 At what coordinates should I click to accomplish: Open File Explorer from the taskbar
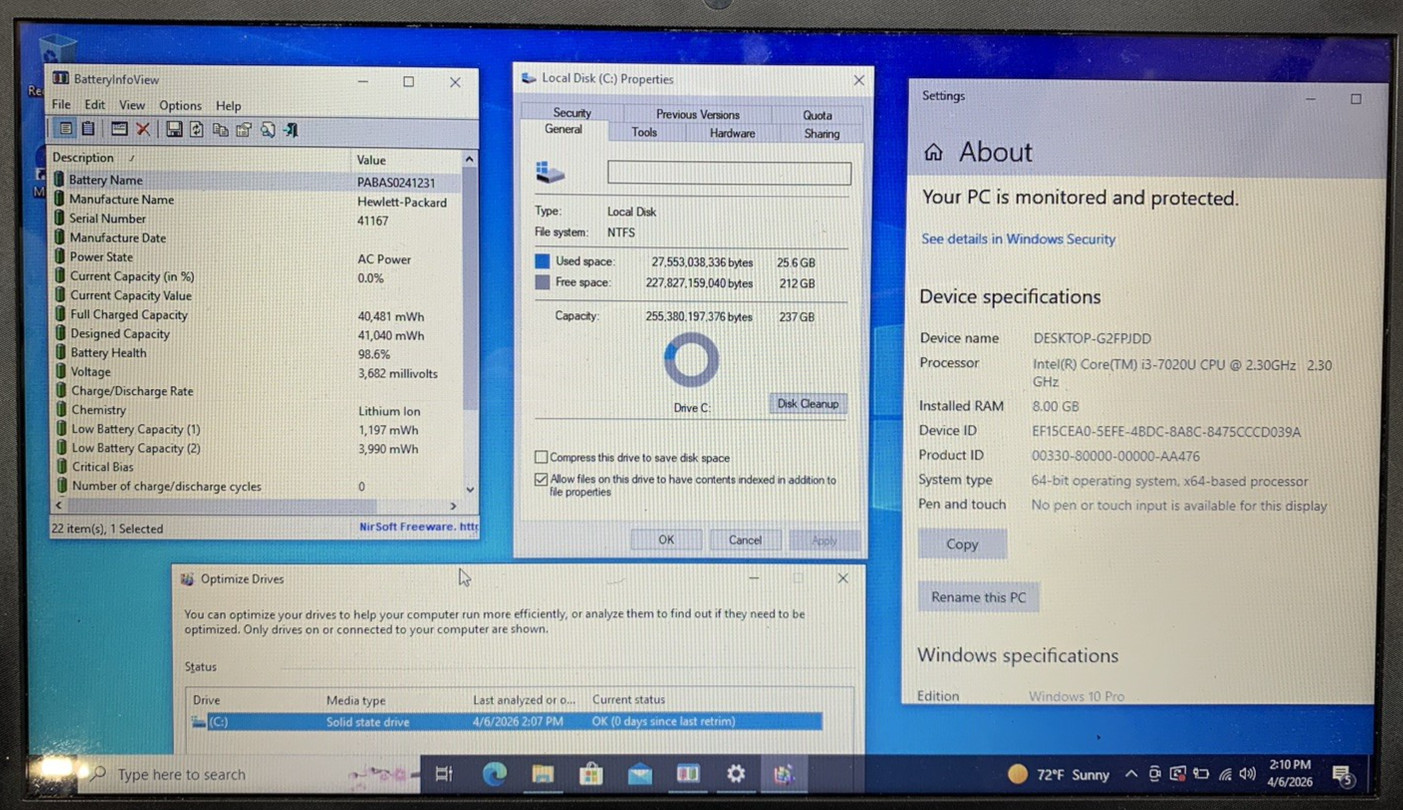pyautogui.click(x=542, y=774)
